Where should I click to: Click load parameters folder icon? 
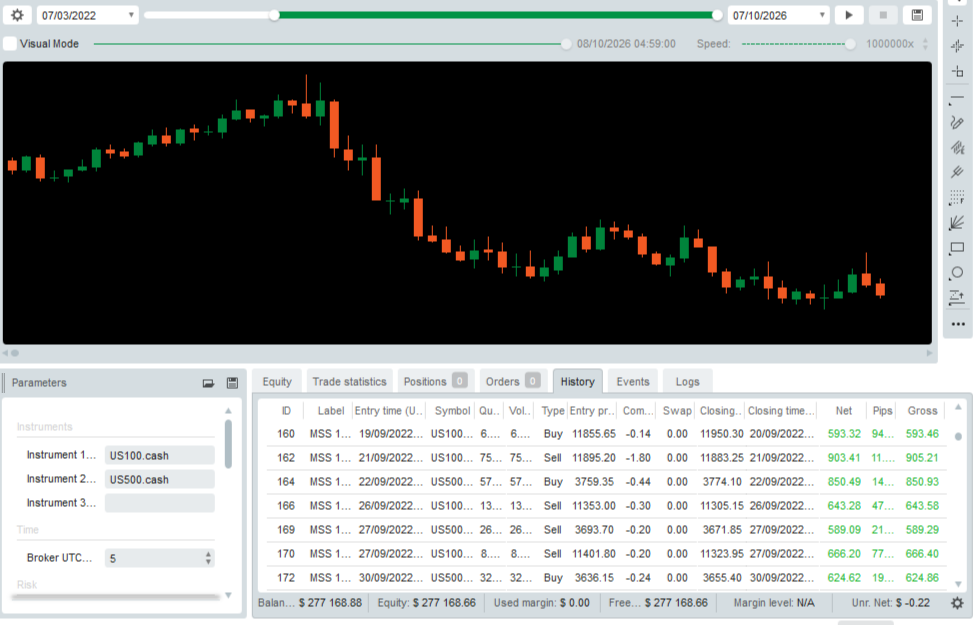click(208, 383)
